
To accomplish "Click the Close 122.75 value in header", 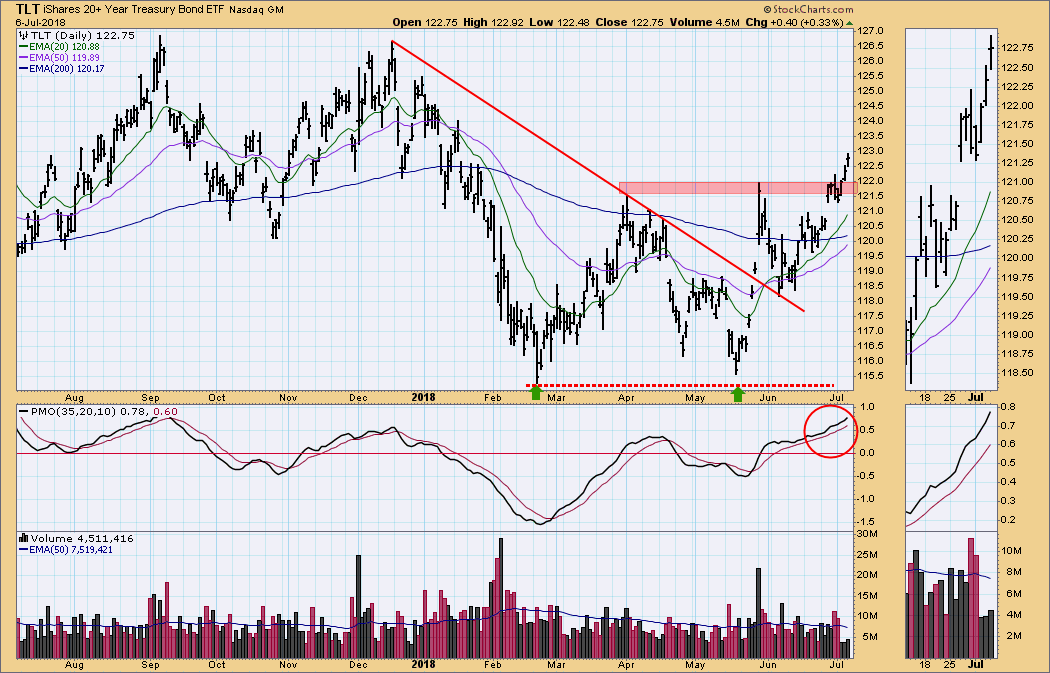I will 629,22.
